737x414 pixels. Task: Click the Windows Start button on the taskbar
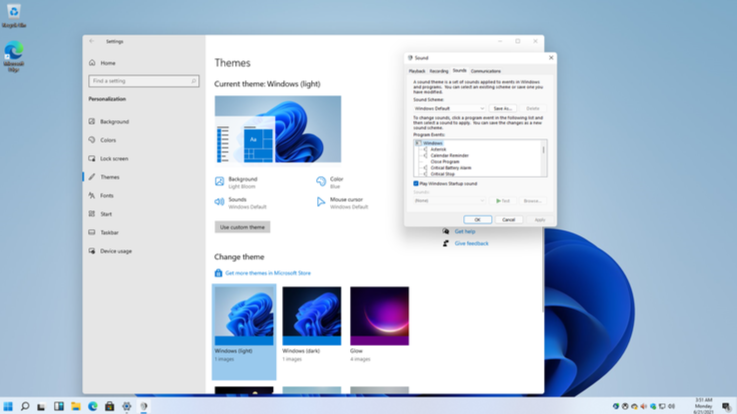click(8, 406)
